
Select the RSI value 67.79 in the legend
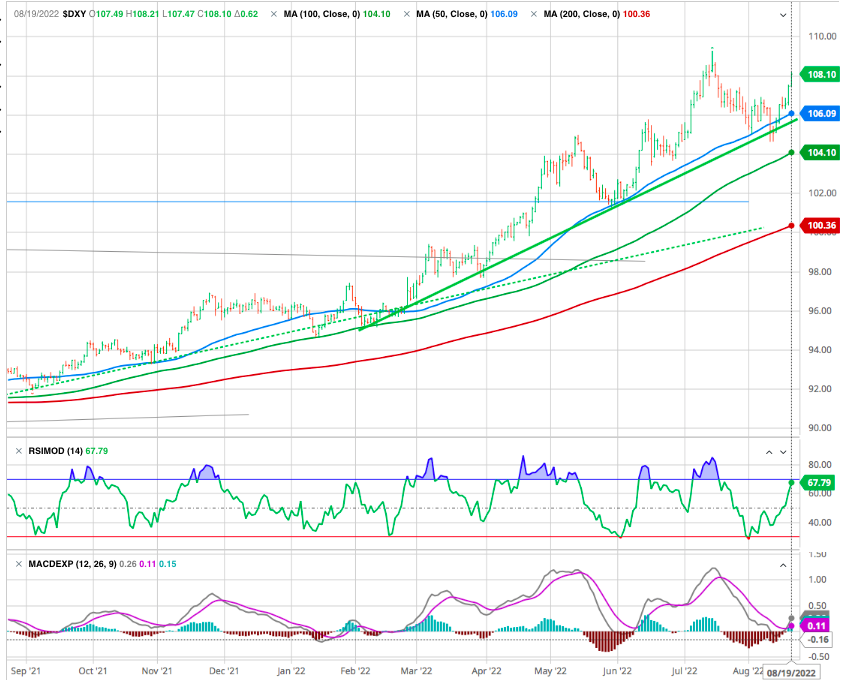[97, 451]
